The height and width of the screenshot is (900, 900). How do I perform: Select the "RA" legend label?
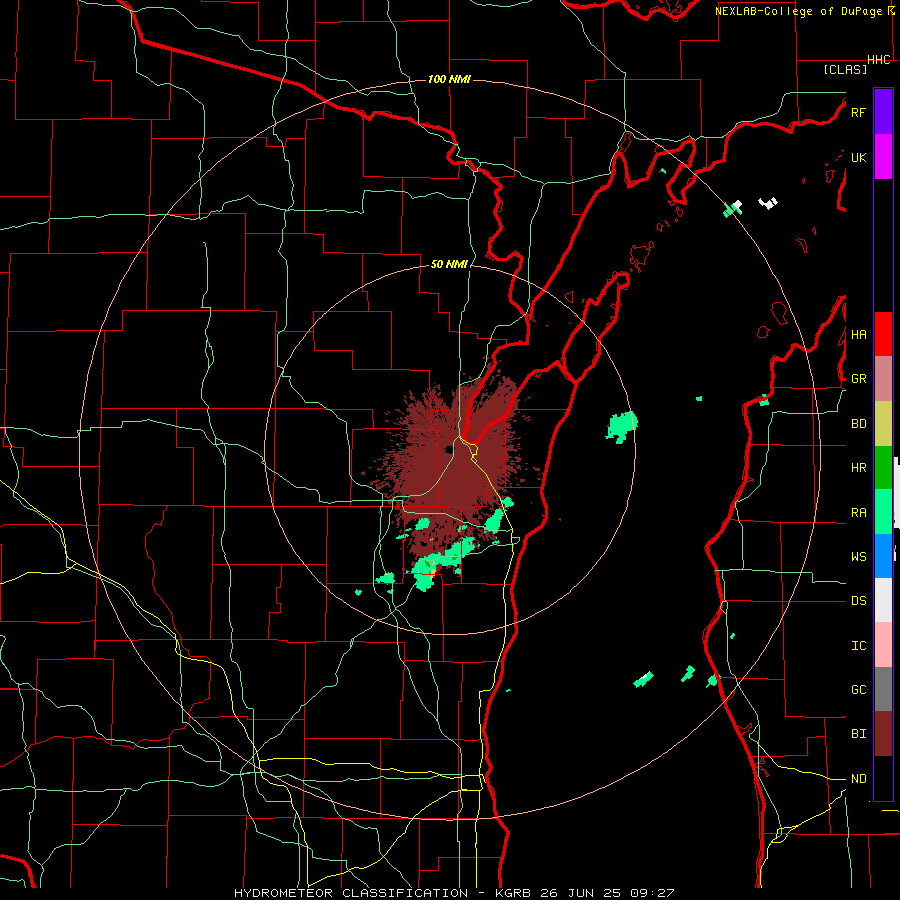pyautogui.click(x=858, y=513)
